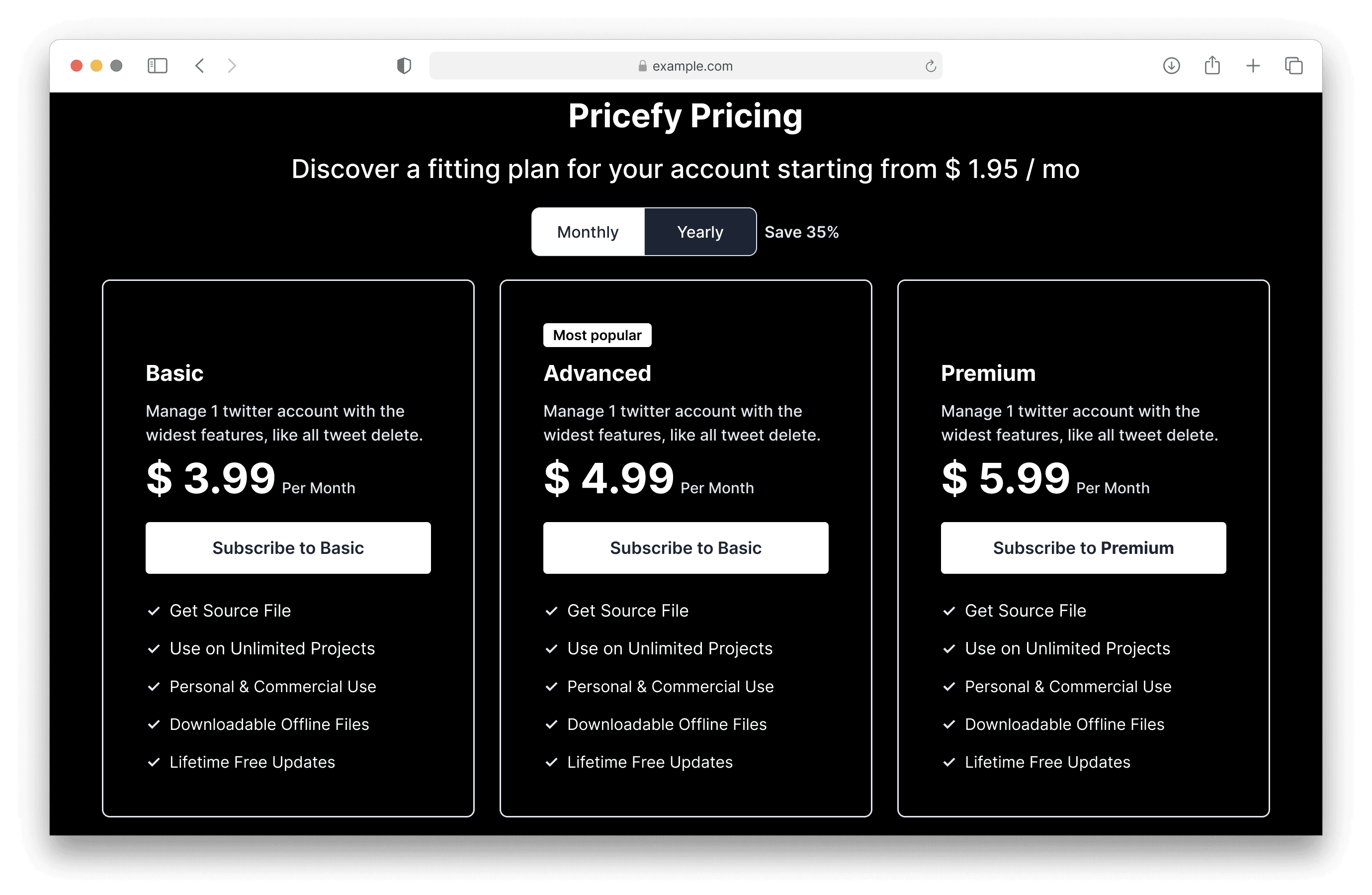This screenshot has height=895, width=1372.
Task: Switch billing to Yearly
Action: point(699,231)
